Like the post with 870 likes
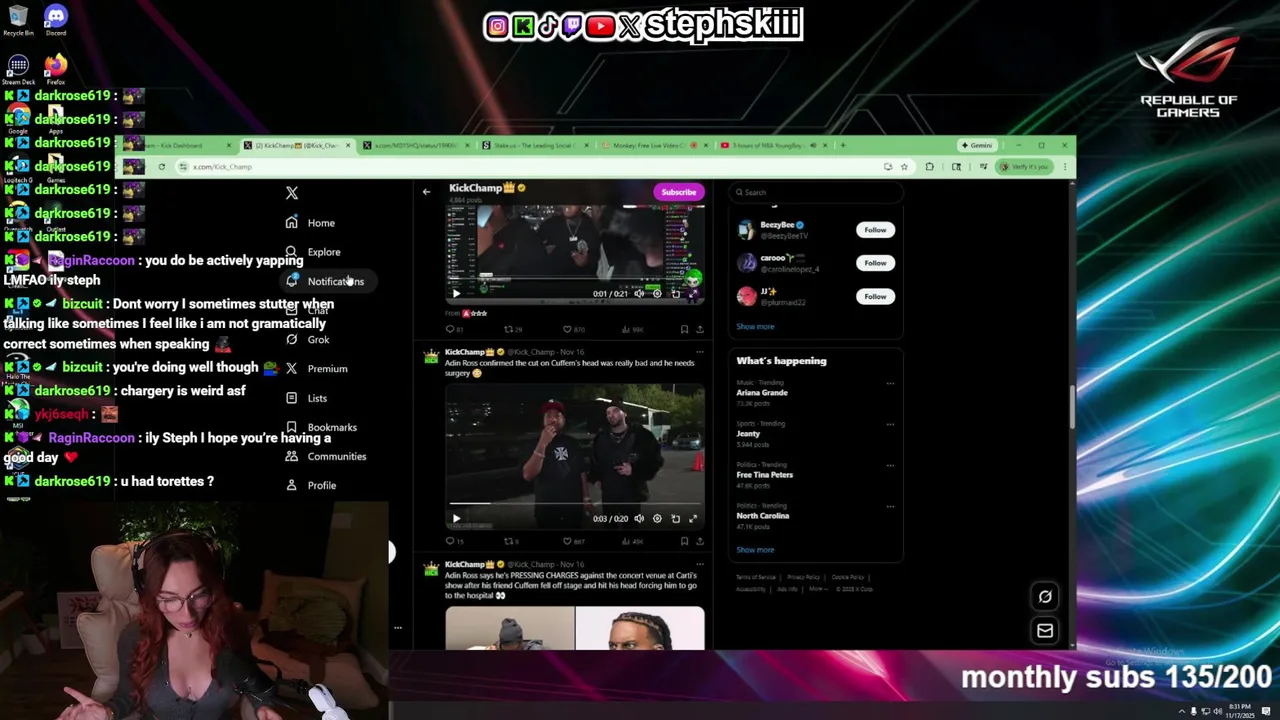This screenshot has width=1280, height=720. (574, 329)
